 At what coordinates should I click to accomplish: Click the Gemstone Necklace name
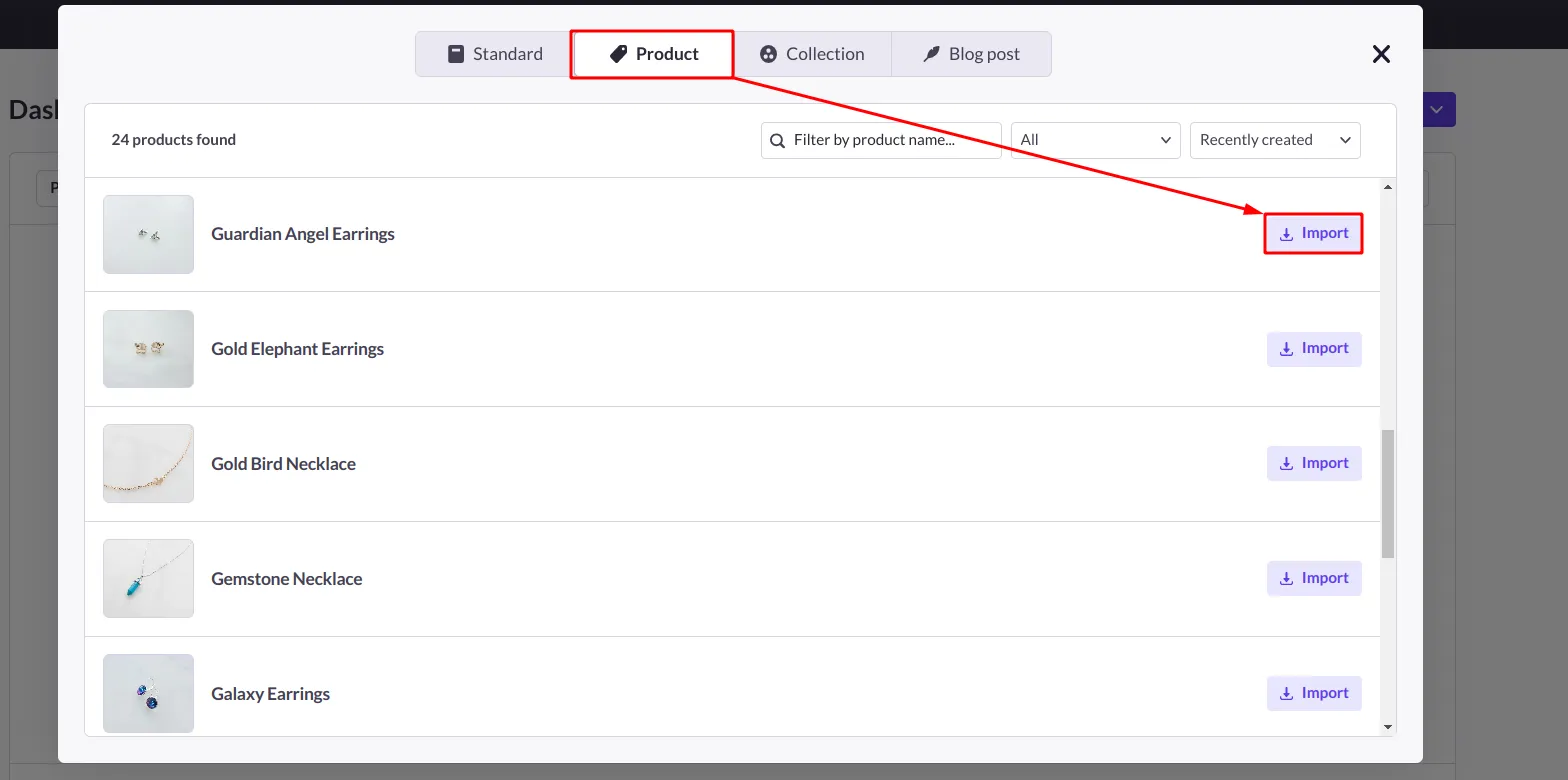tap(287, 579)
